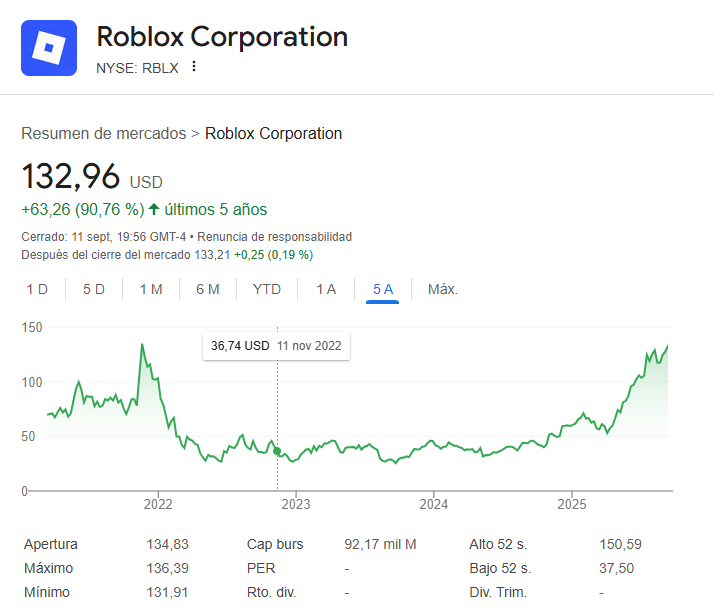
Task: Select the 1 A time range tab
Action: [326, 289]
